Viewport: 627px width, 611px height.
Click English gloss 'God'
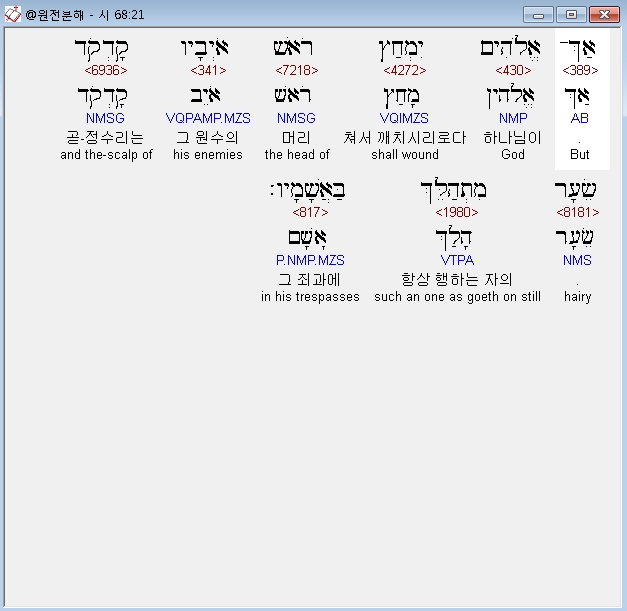pos(513,155)
